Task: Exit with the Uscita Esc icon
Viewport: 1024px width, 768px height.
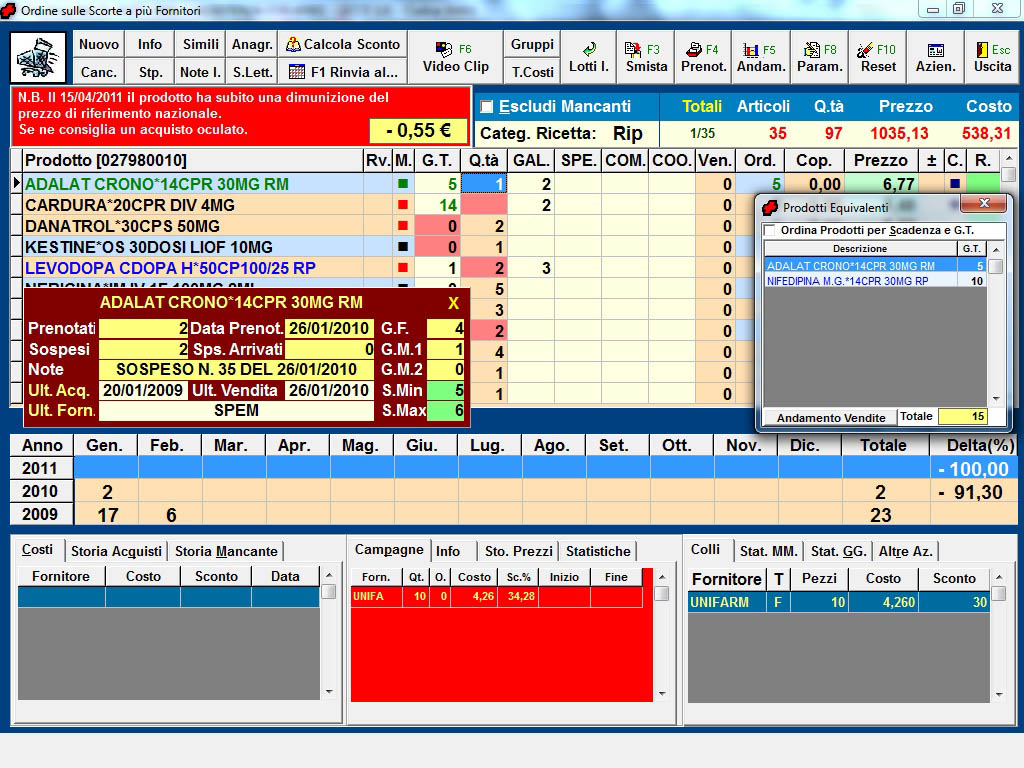Action: tap(992, 58)
